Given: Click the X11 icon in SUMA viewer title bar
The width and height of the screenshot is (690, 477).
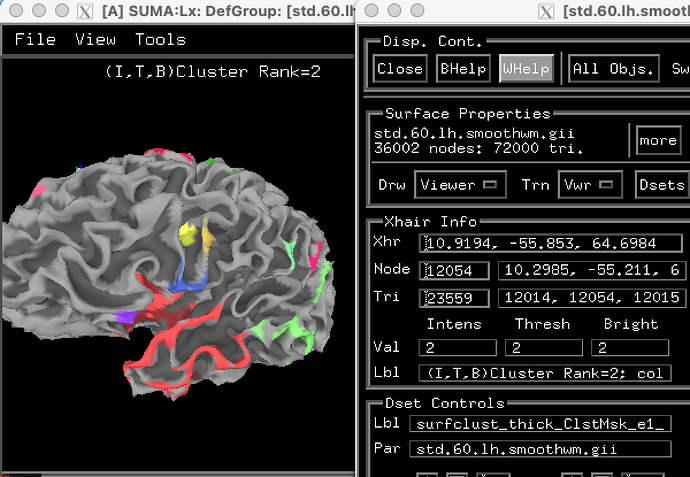Looking at the screenshot, I should coord(84,11).
